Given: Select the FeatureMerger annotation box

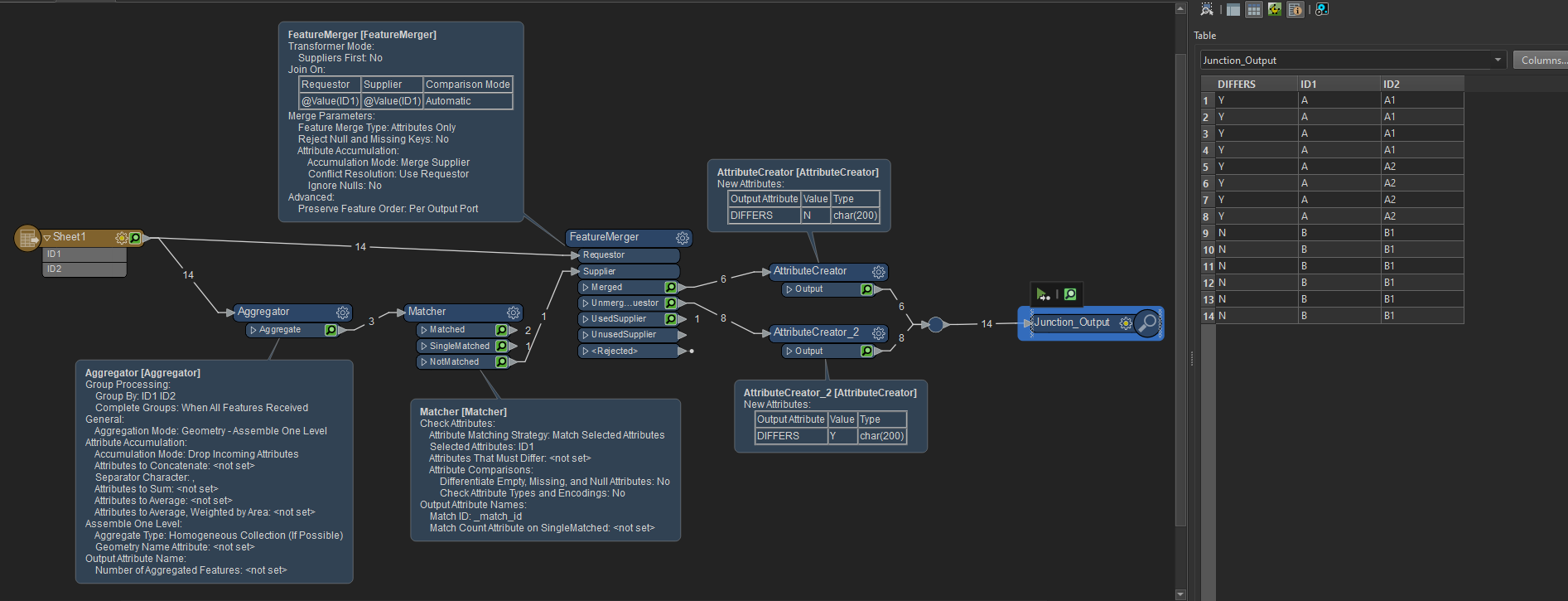Looking at the screenshot, I should pyautogui.click(x=401, y=122).
